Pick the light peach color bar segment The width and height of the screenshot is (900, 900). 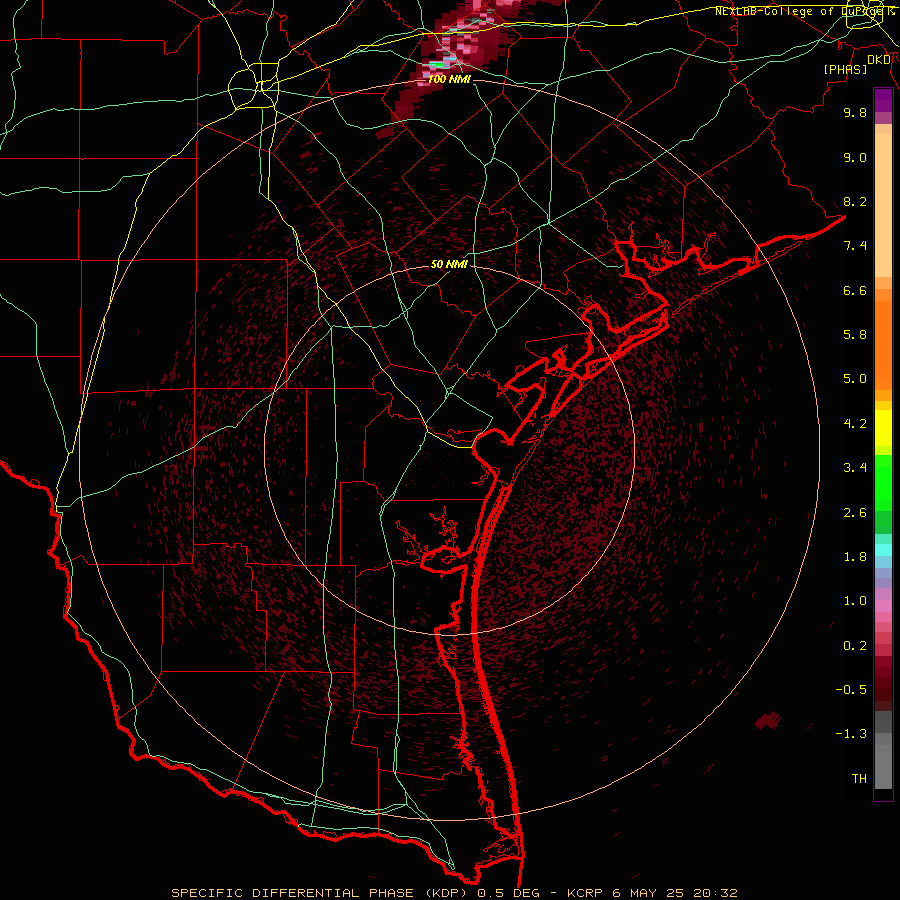tap(883, 205)
